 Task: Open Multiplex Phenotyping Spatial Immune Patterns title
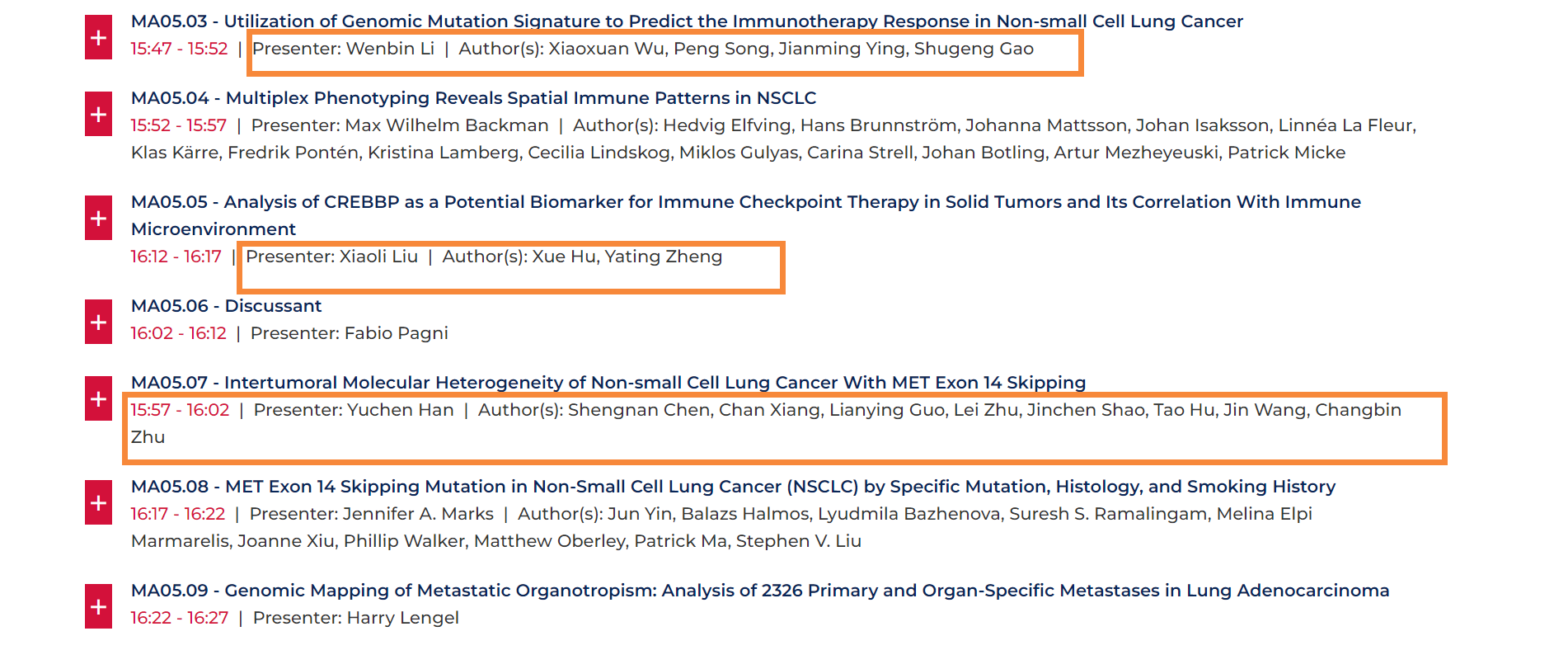473,98
